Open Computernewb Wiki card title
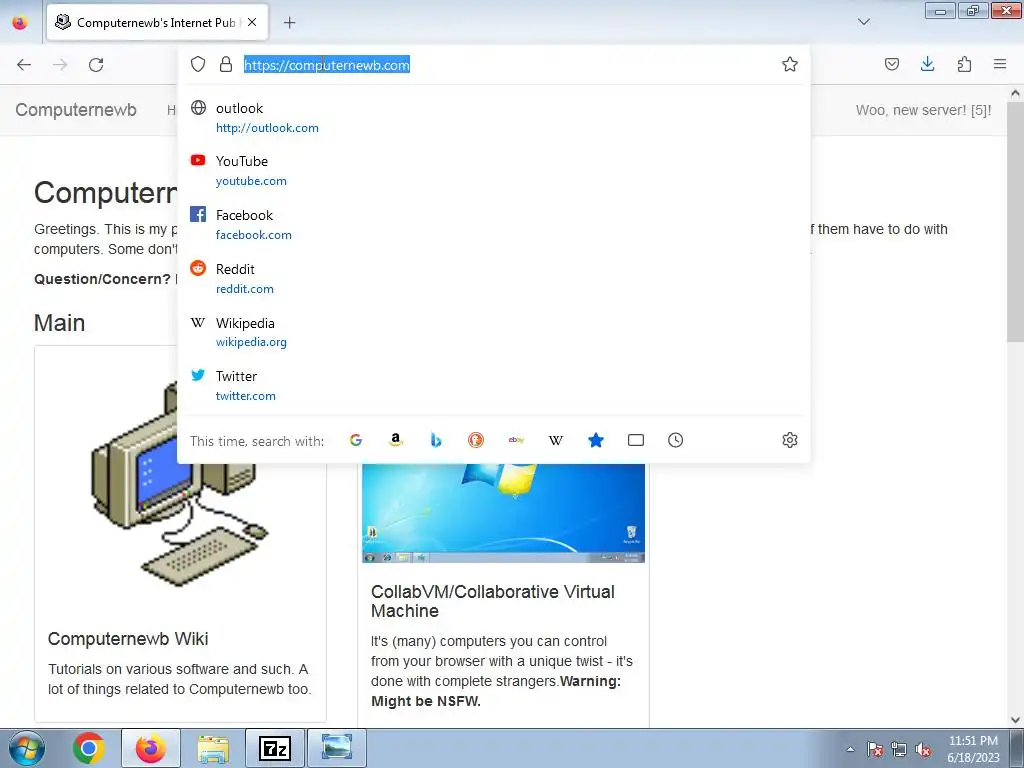The width and height of the screenshot is (1024, 768). pyautogui.click(x=128, y=639)
